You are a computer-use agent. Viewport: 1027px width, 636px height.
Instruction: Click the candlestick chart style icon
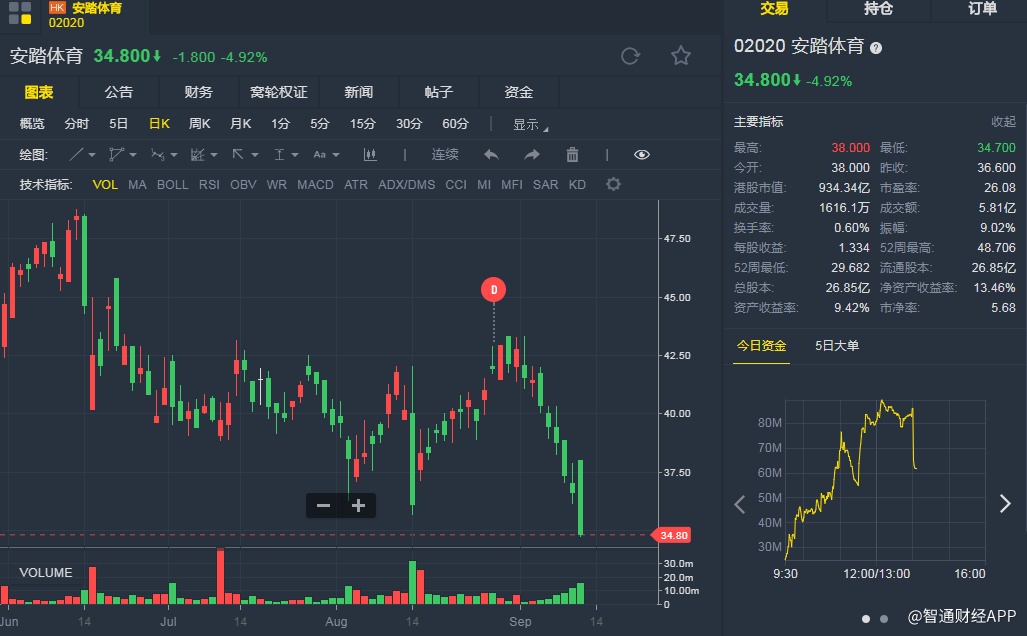pos(370,155)
